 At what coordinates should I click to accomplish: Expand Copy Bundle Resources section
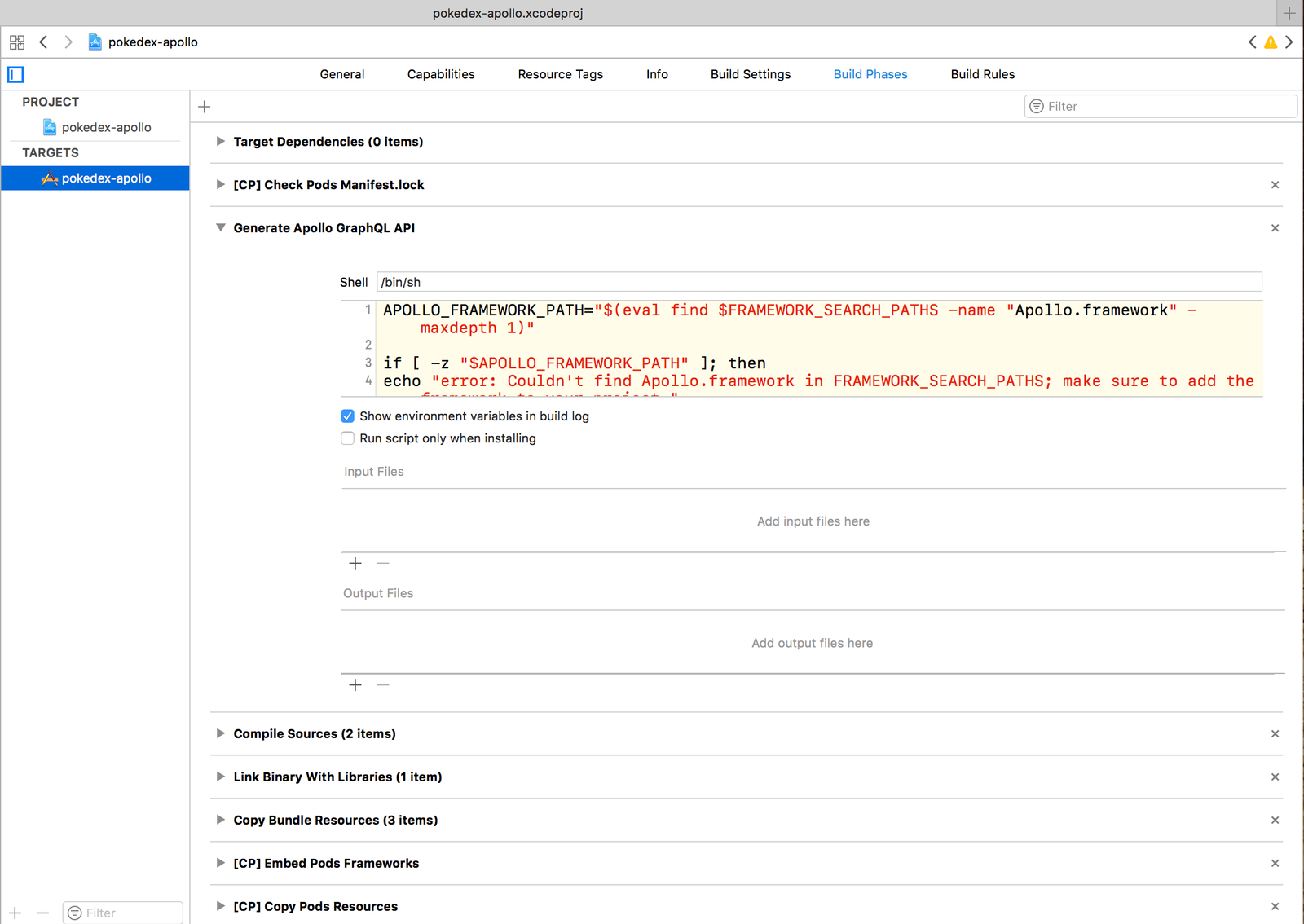[220, 821]
